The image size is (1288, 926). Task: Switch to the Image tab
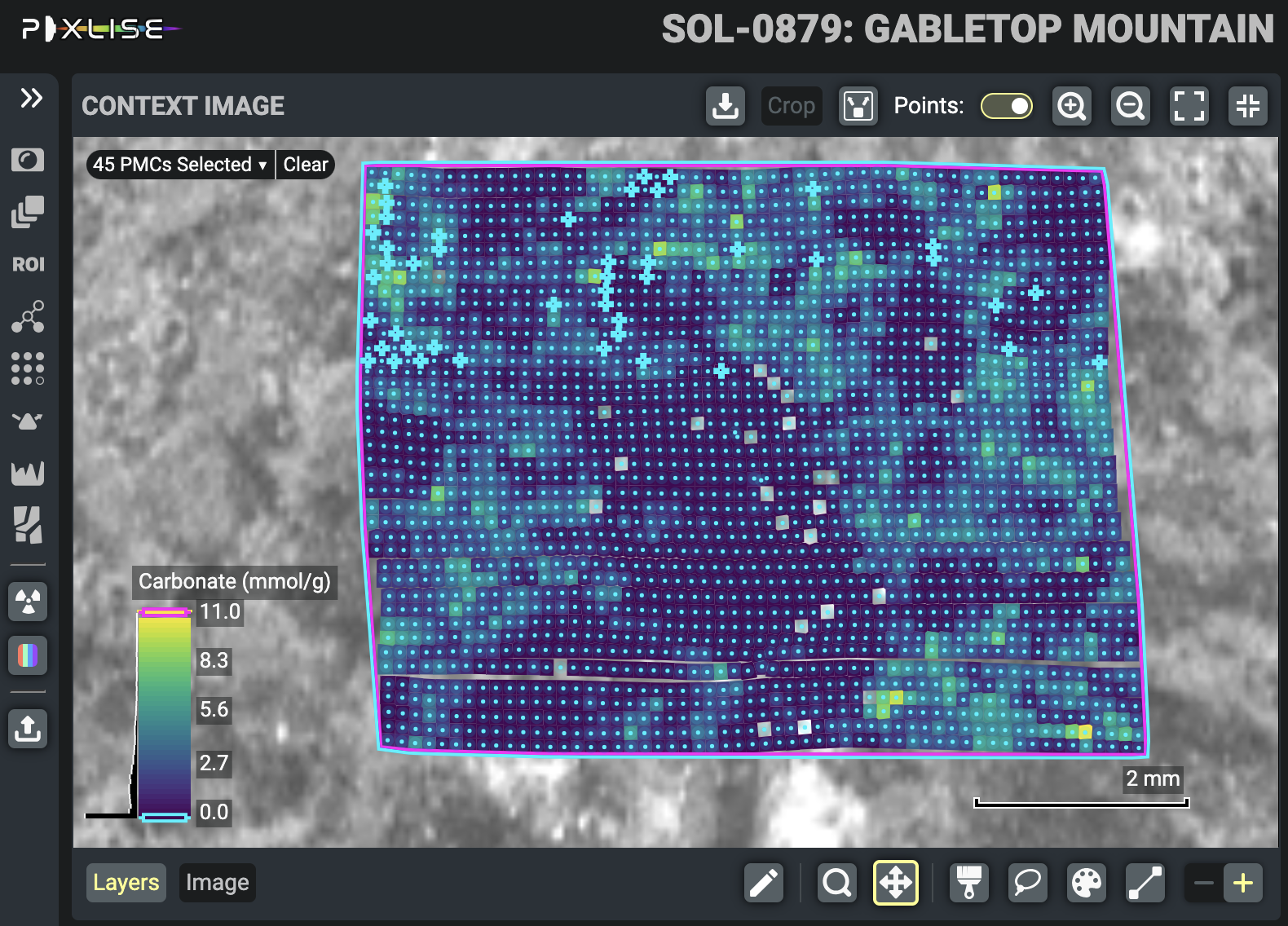[x=218, y=883]
